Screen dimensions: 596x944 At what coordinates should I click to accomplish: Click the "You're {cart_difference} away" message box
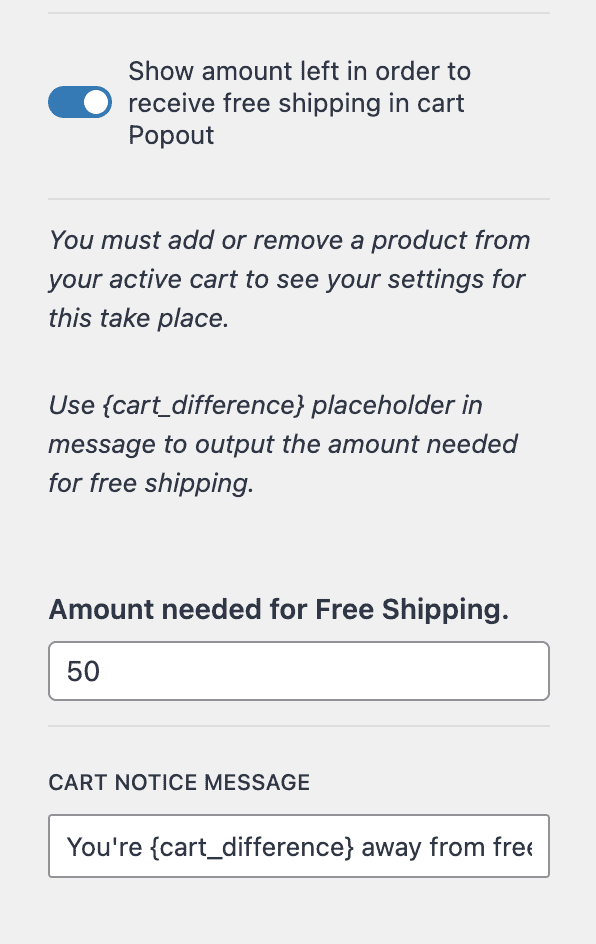tap(298, 846)
